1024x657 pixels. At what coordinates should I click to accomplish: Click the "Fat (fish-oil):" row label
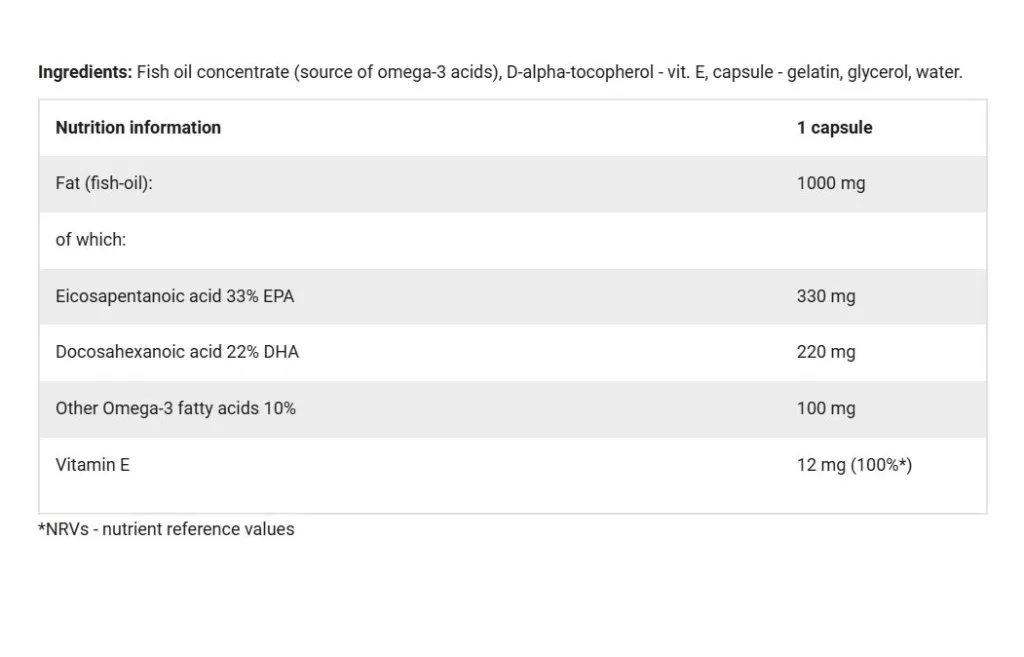click(x=104, y=184)
